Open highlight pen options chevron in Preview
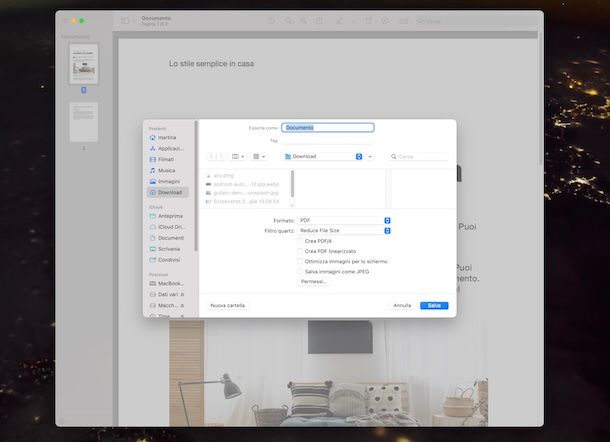Screen dimensions: 610x442 [353, 21]
